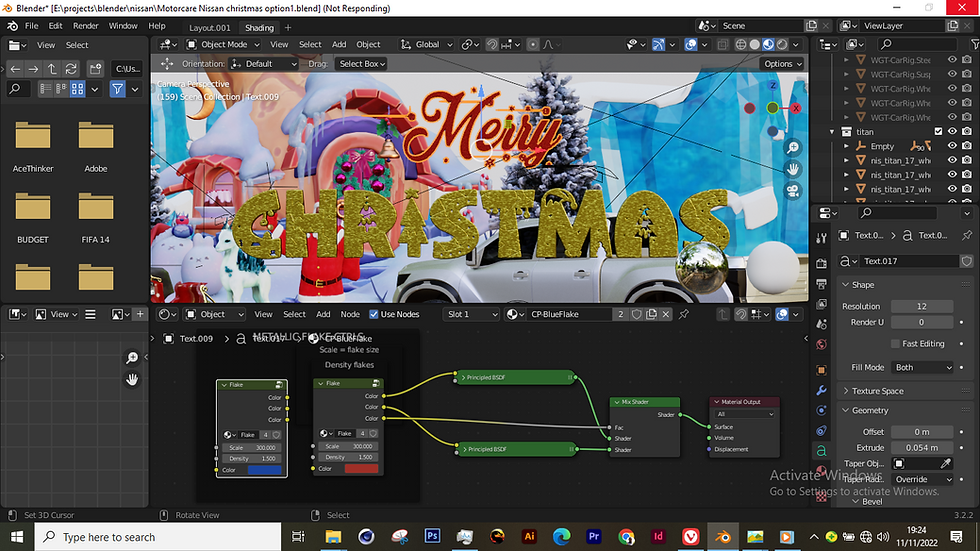Click the file browser filter funnel icon
Viewport: 980px width, 551px height.
point(117,89)
